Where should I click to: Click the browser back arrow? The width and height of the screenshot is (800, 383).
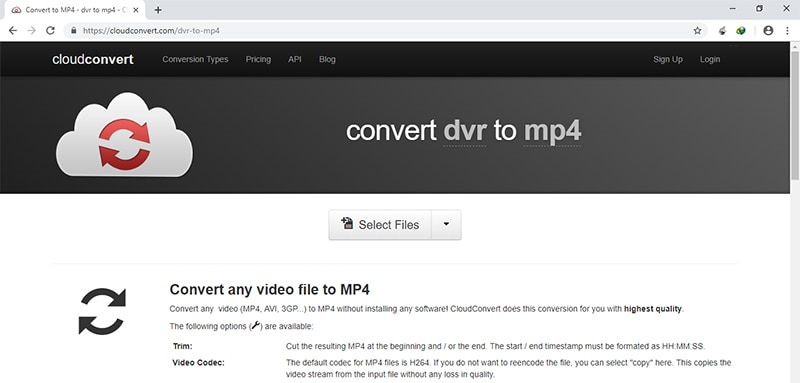tap(13, 31)
